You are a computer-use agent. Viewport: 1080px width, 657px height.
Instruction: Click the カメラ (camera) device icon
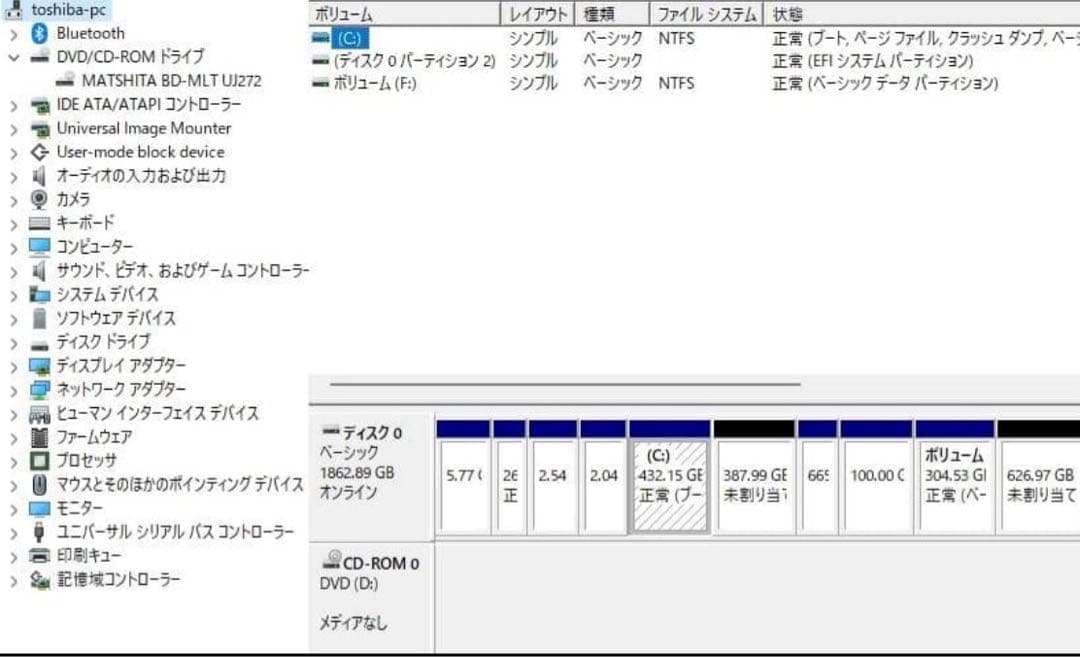(x=37, y=199)
